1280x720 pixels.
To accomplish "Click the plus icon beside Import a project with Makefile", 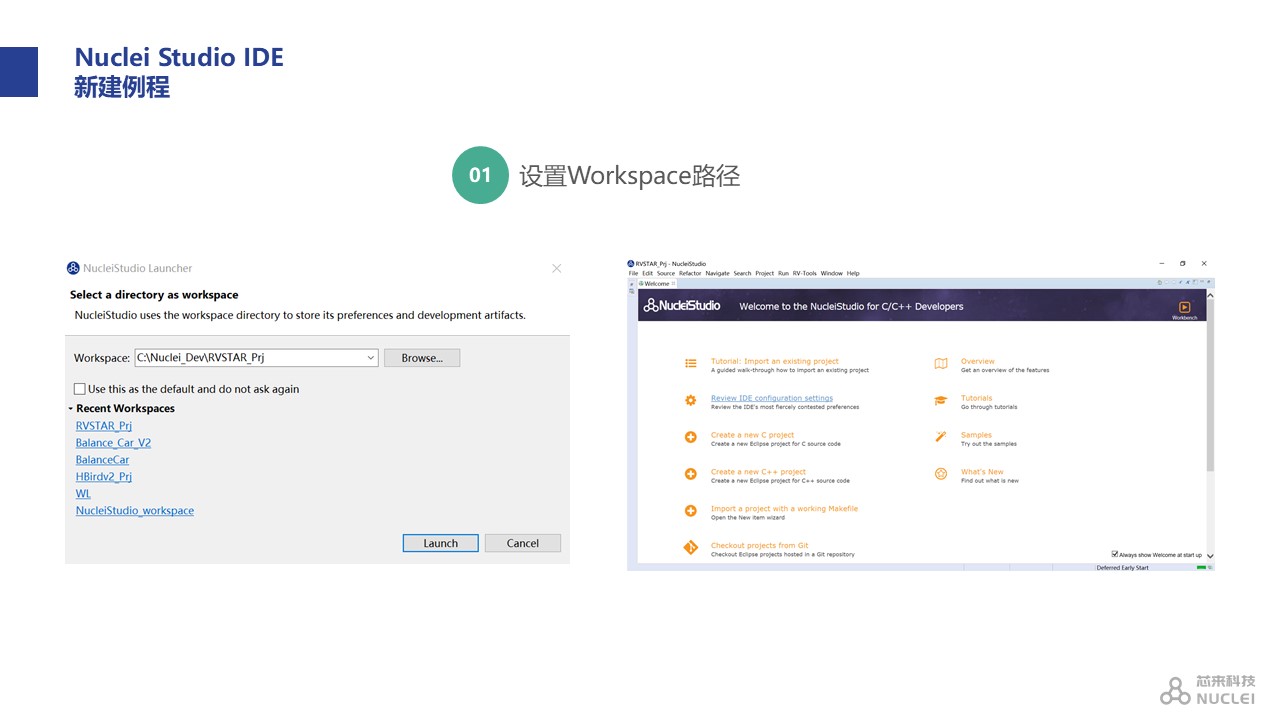I will (x=690, y=511).
